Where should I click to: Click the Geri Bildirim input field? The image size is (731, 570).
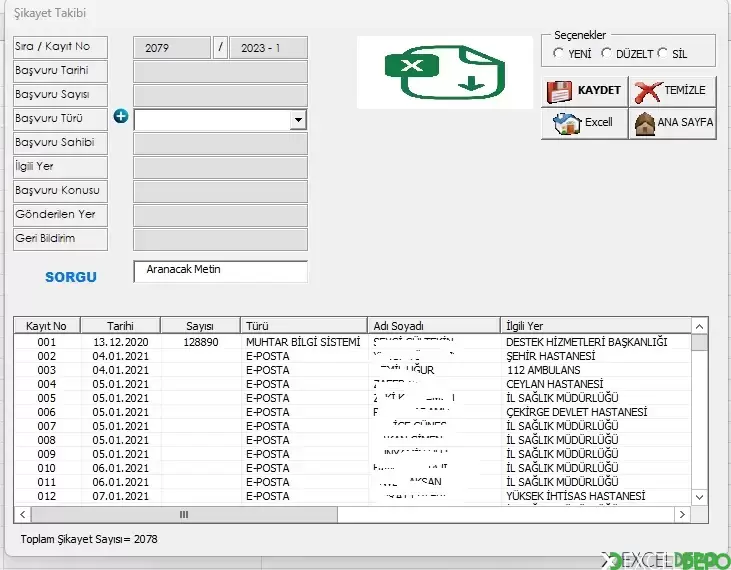click(221, 240)
